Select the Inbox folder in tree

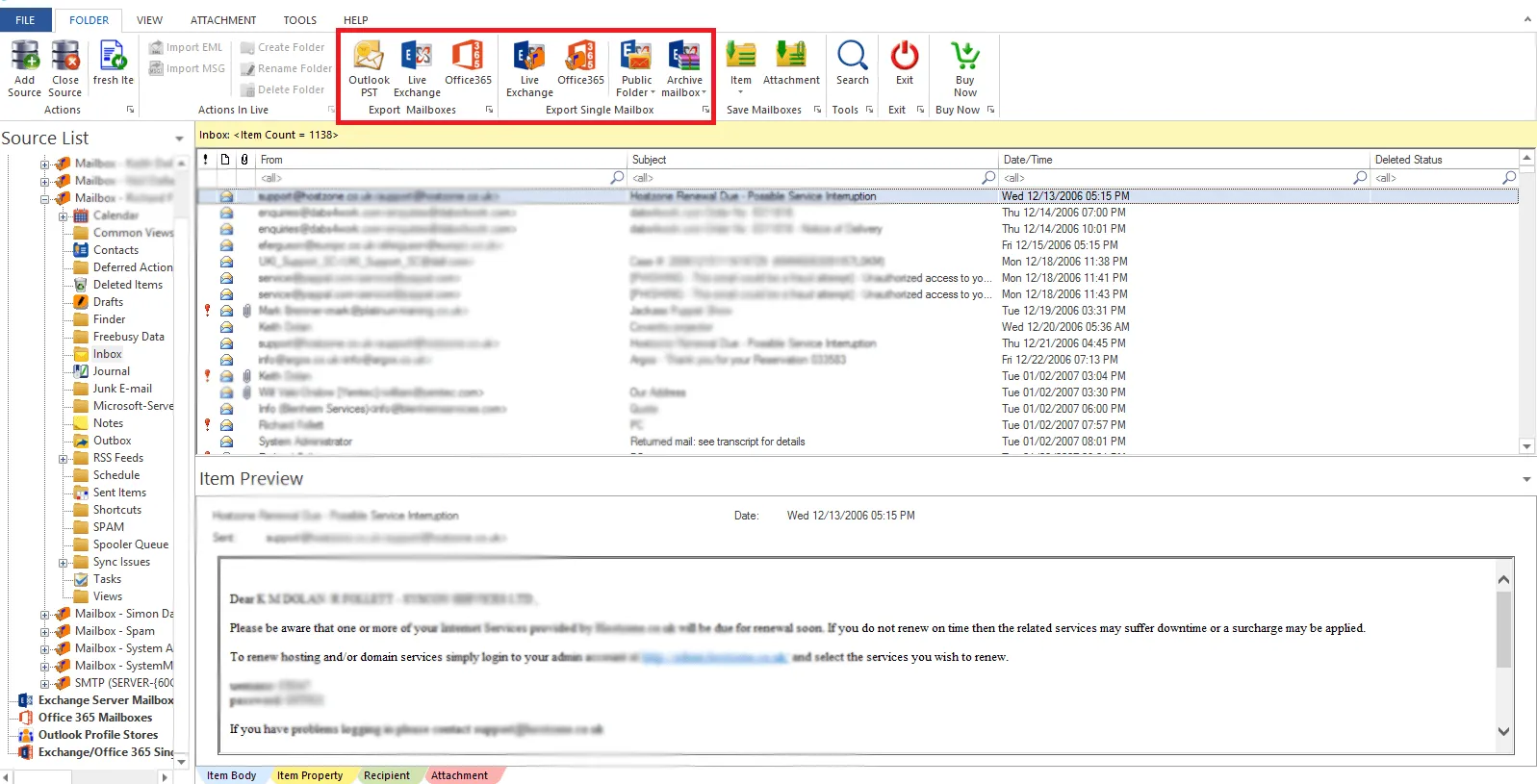coord(107,354)
